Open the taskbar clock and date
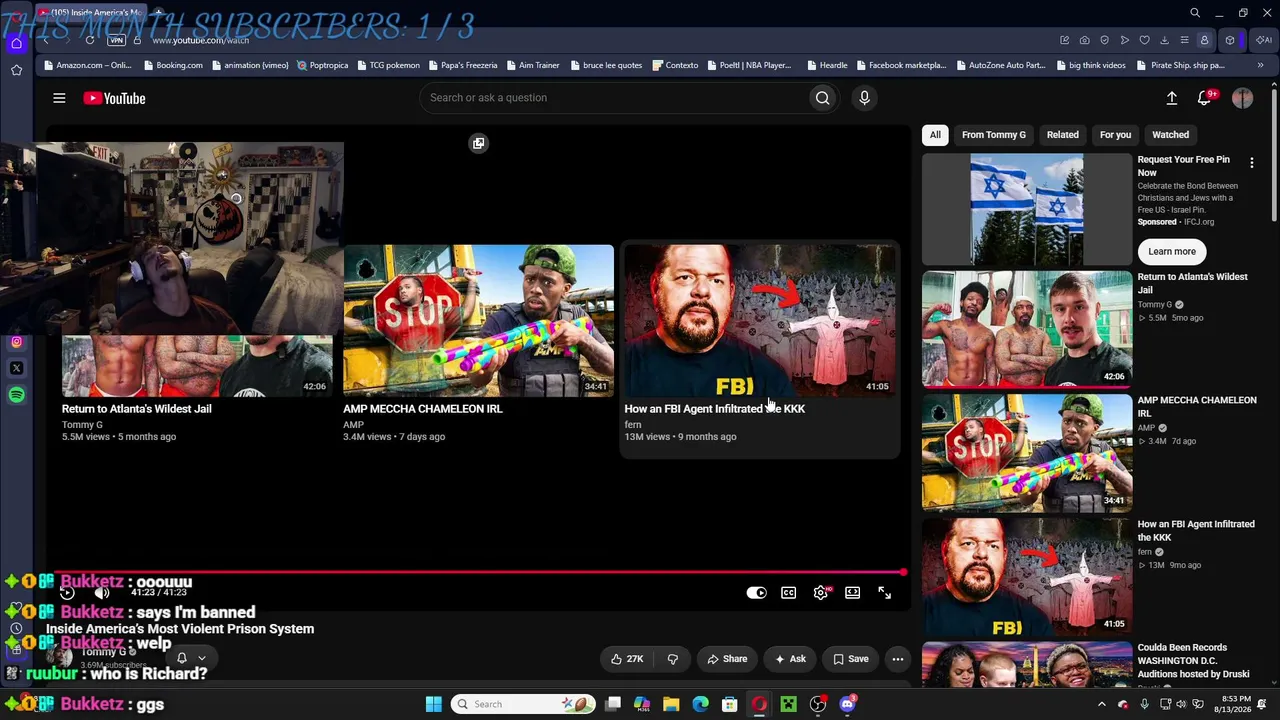The width and height of the screenshot is (1280, 720). 1236,704
